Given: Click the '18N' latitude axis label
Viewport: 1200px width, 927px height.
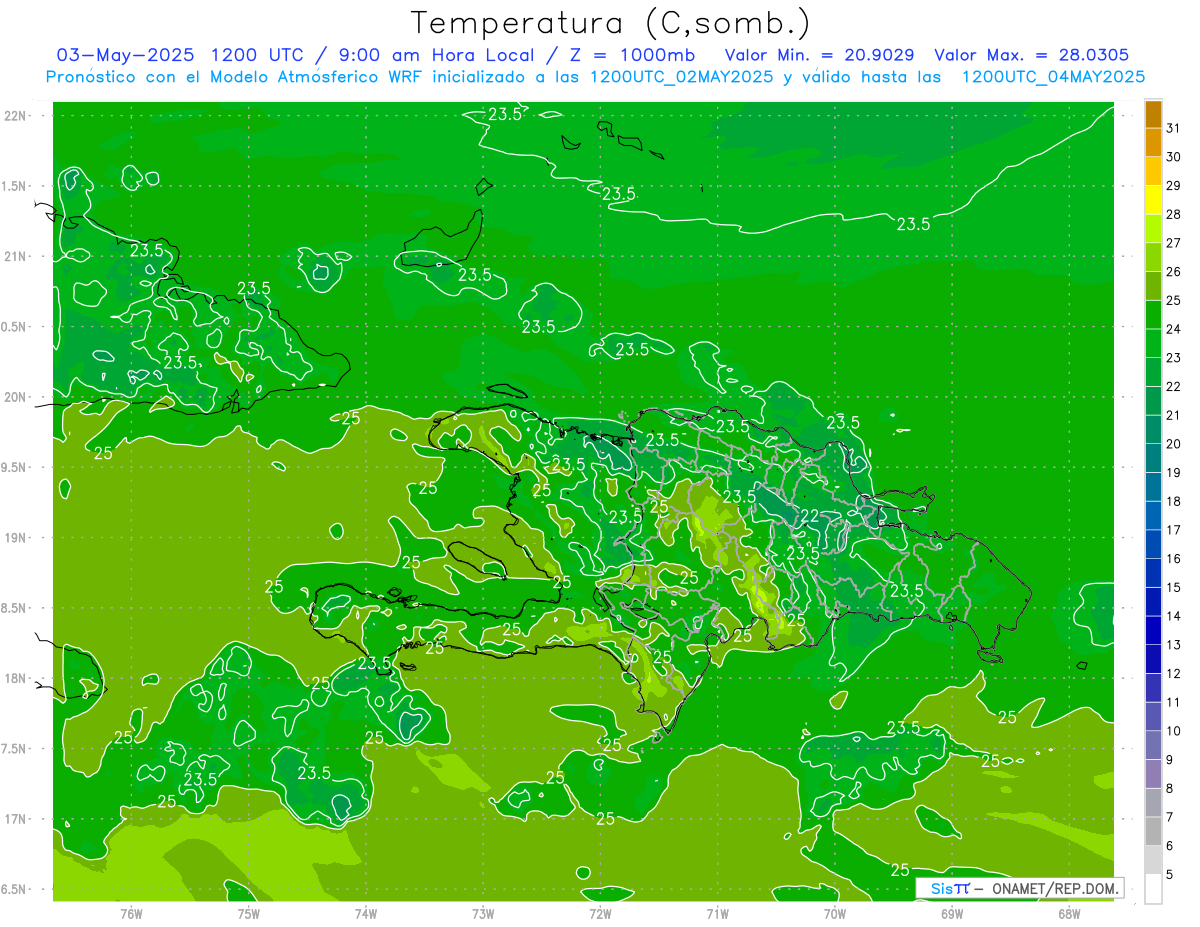Looking at the screenshot, I should click(x=15, y=678).
